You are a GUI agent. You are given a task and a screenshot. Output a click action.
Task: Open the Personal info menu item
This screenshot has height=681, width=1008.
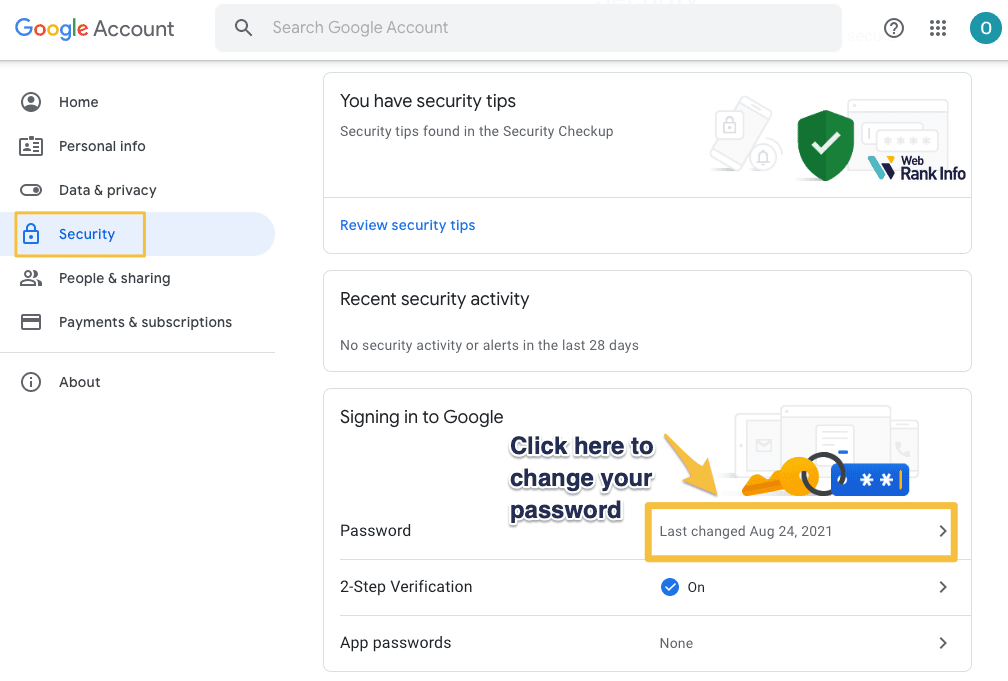[102, 146]
